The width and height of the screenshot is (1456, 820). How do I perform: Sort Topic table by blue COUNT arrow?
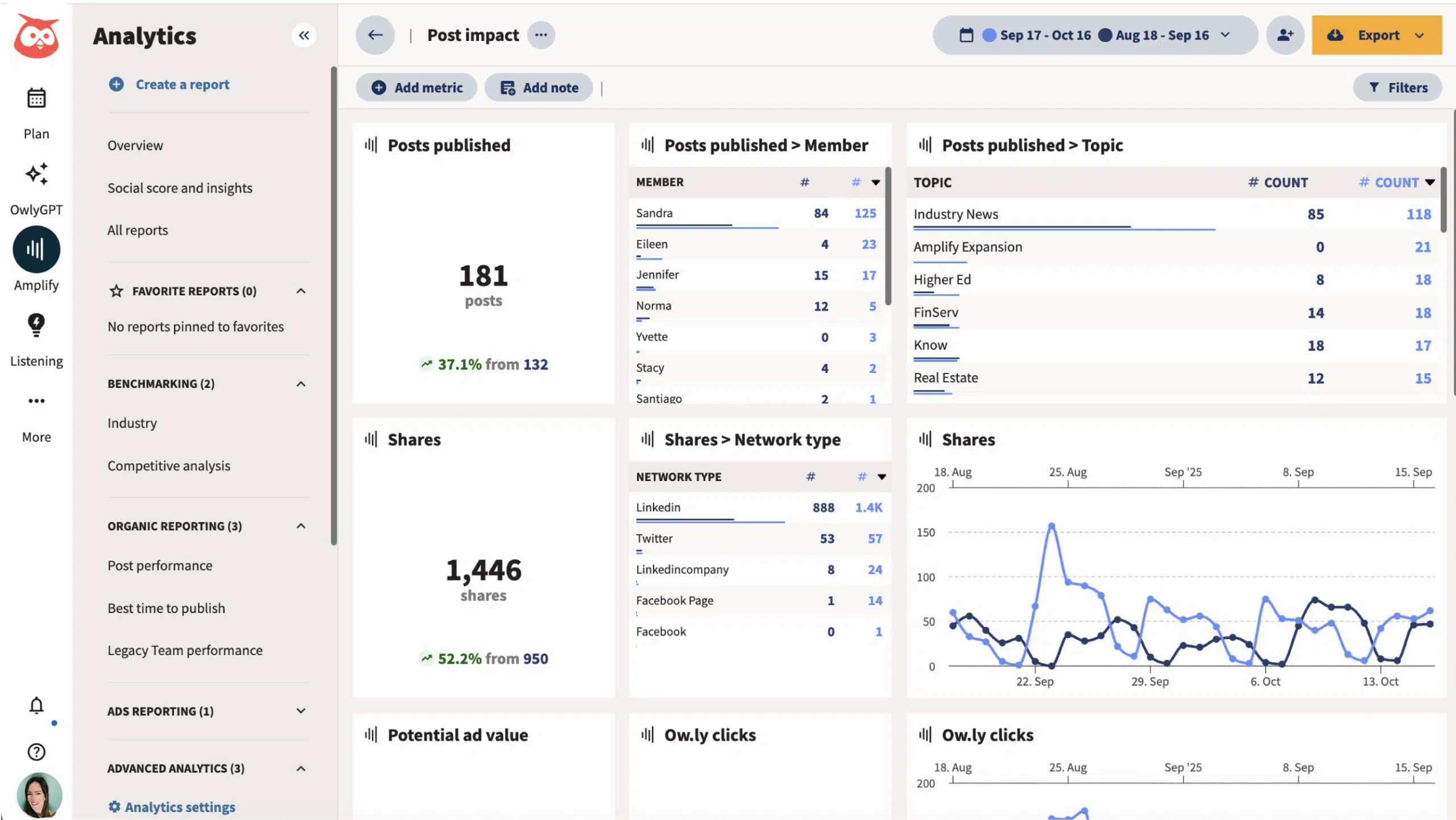(1430, 183)
